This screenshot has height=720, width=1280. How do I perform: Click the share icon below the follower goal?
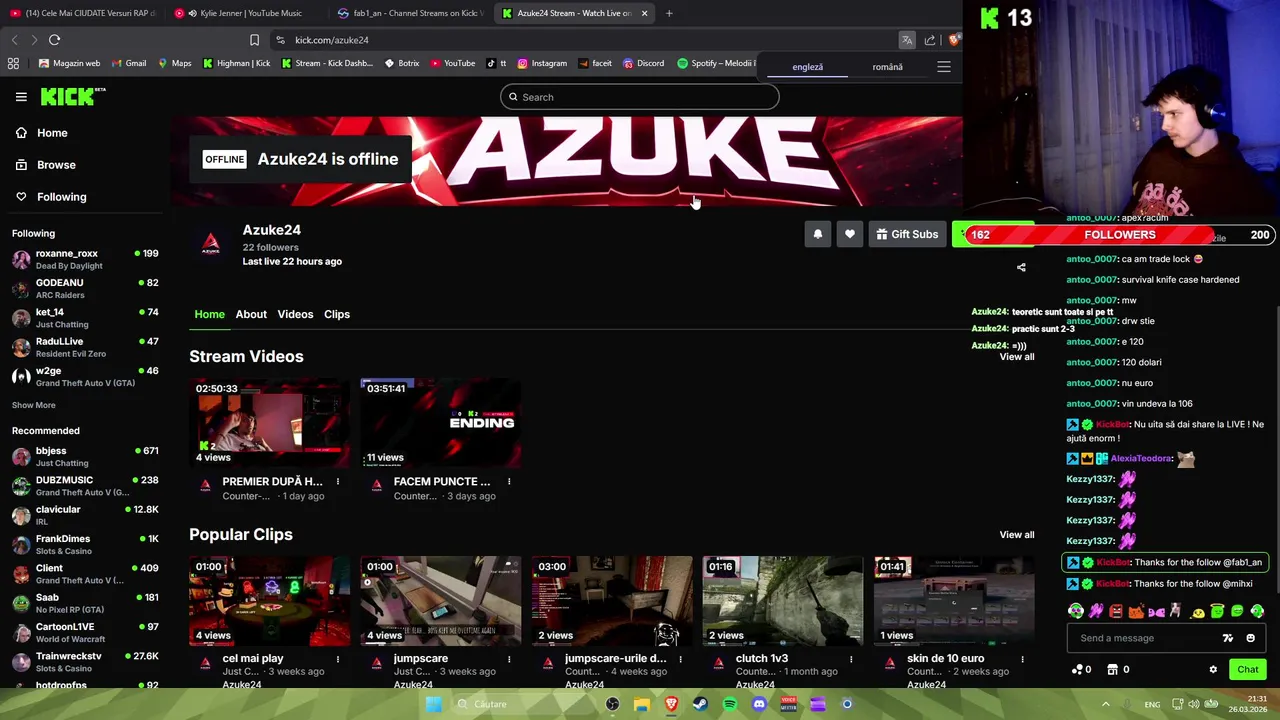pyautogui.click(x=1021, y=268)
